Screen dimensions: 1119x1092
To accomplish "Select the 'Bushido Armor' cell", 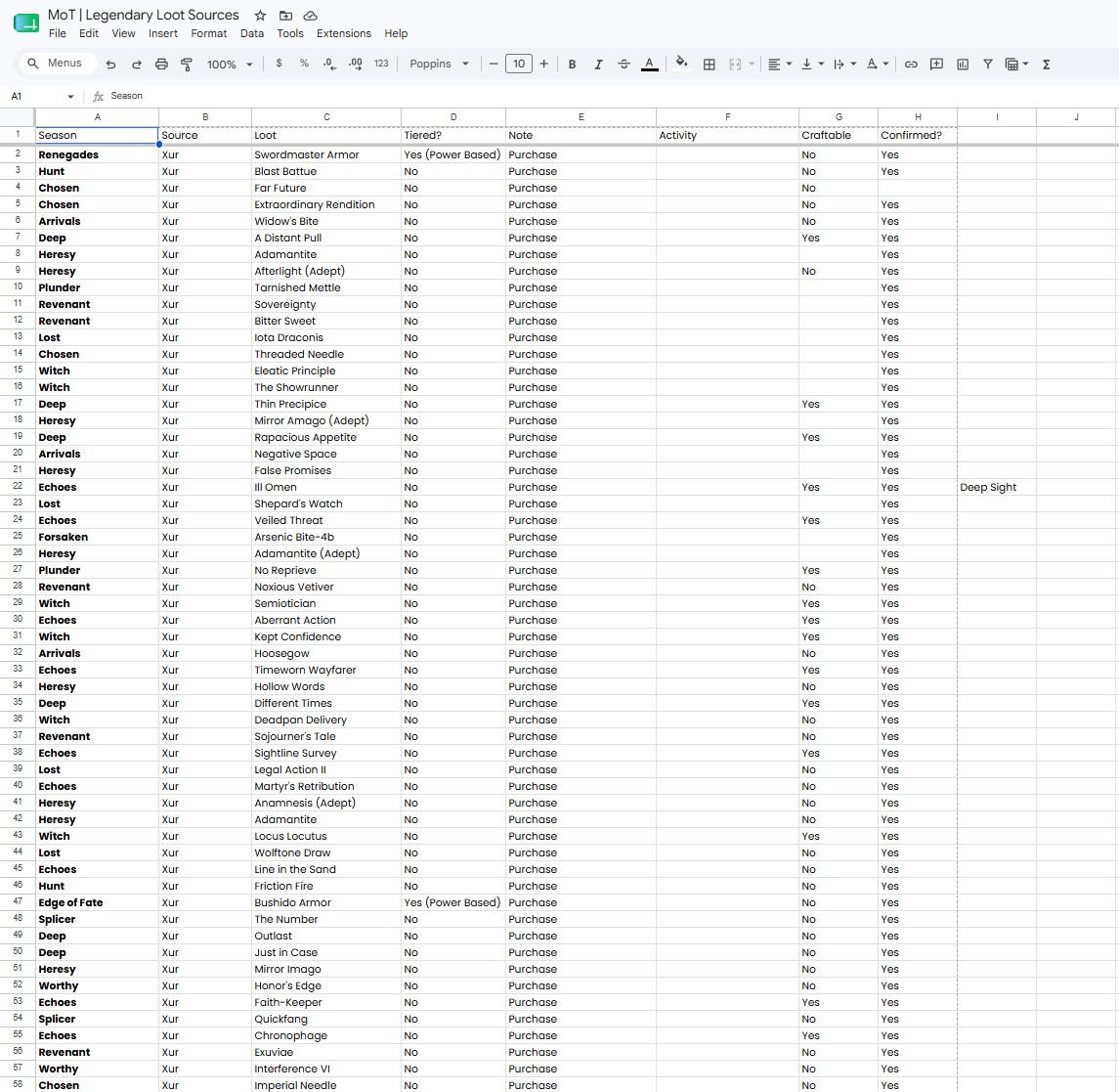I will (326, 902).
